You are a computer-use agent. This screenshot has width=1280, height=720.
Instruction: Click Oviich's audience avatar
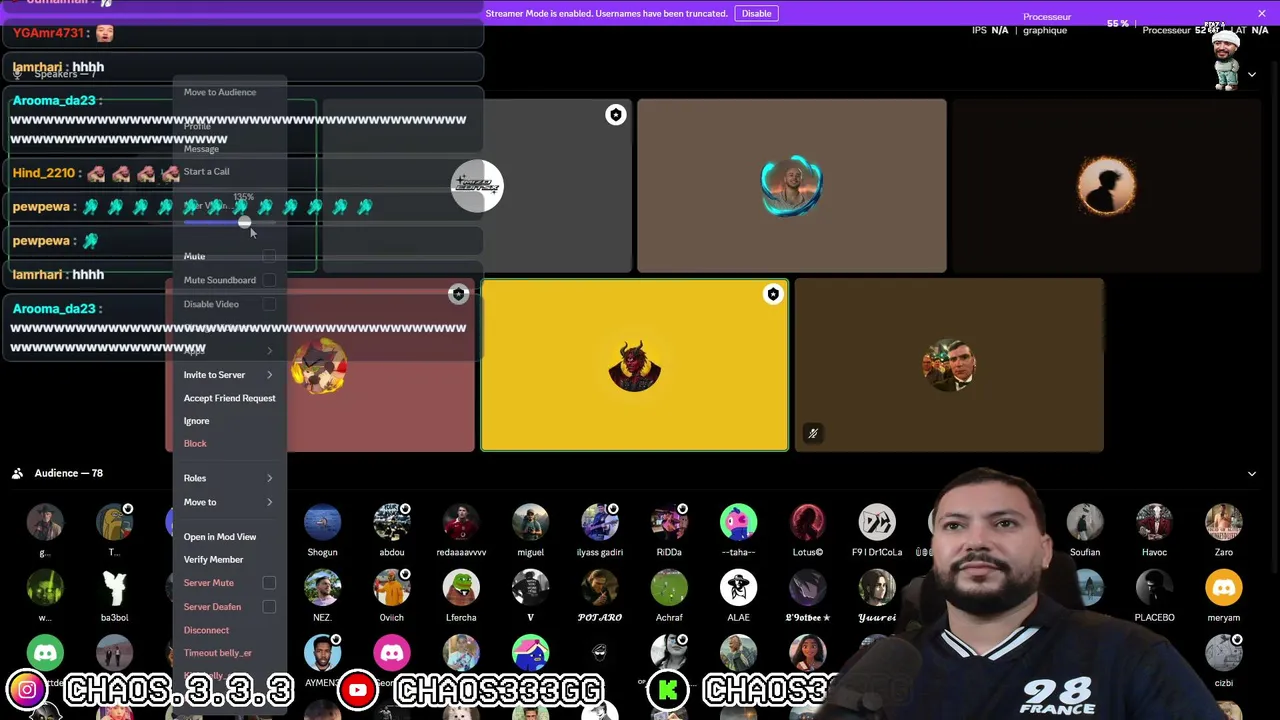pyautogui.click(x=392, y=588)
